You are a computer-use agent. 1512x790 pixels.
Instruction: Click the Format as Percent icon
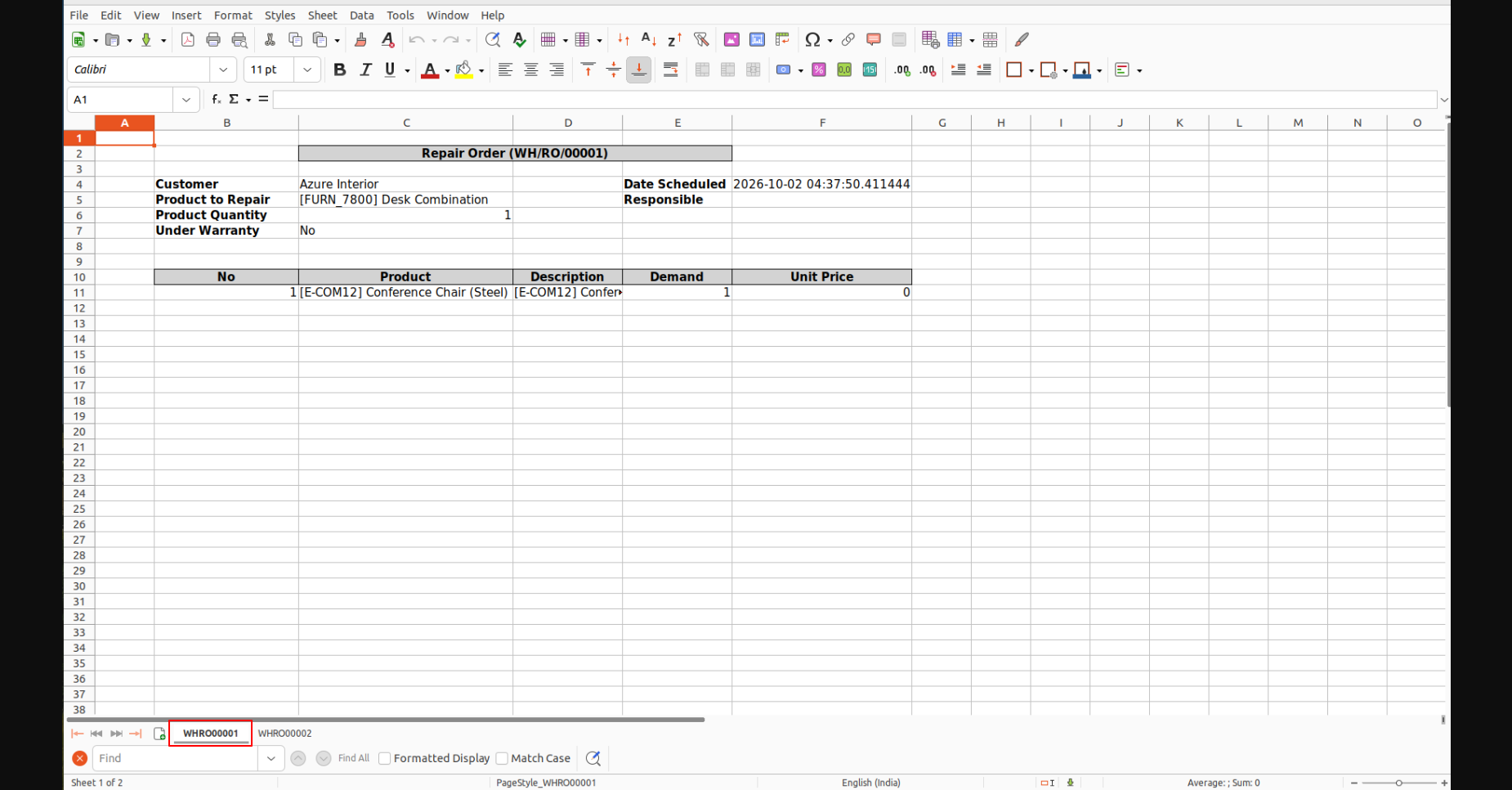click(818, 70)
